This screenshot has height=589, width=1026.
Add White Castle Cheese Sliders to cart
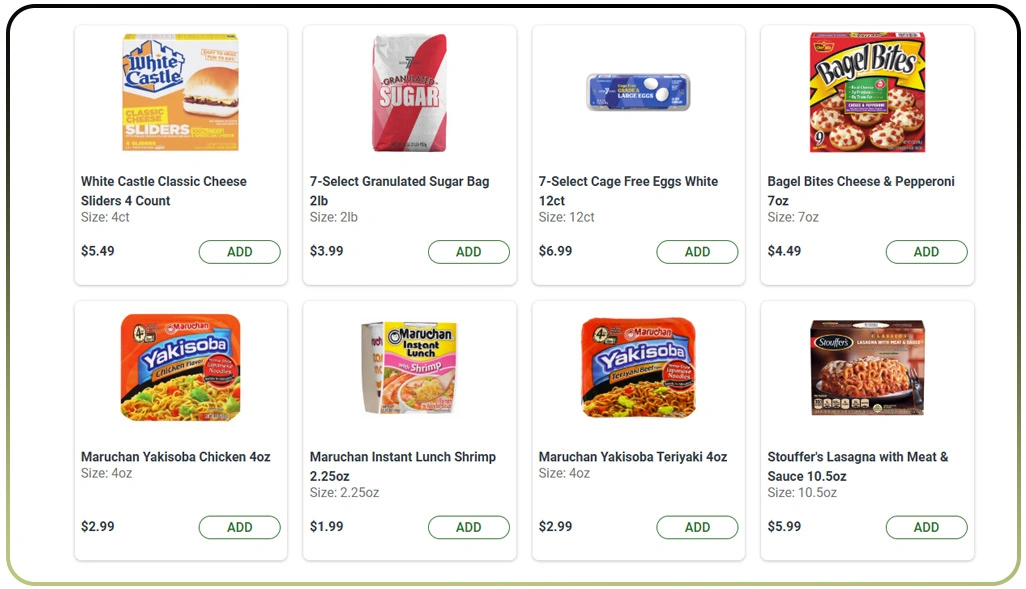[239, 252]
